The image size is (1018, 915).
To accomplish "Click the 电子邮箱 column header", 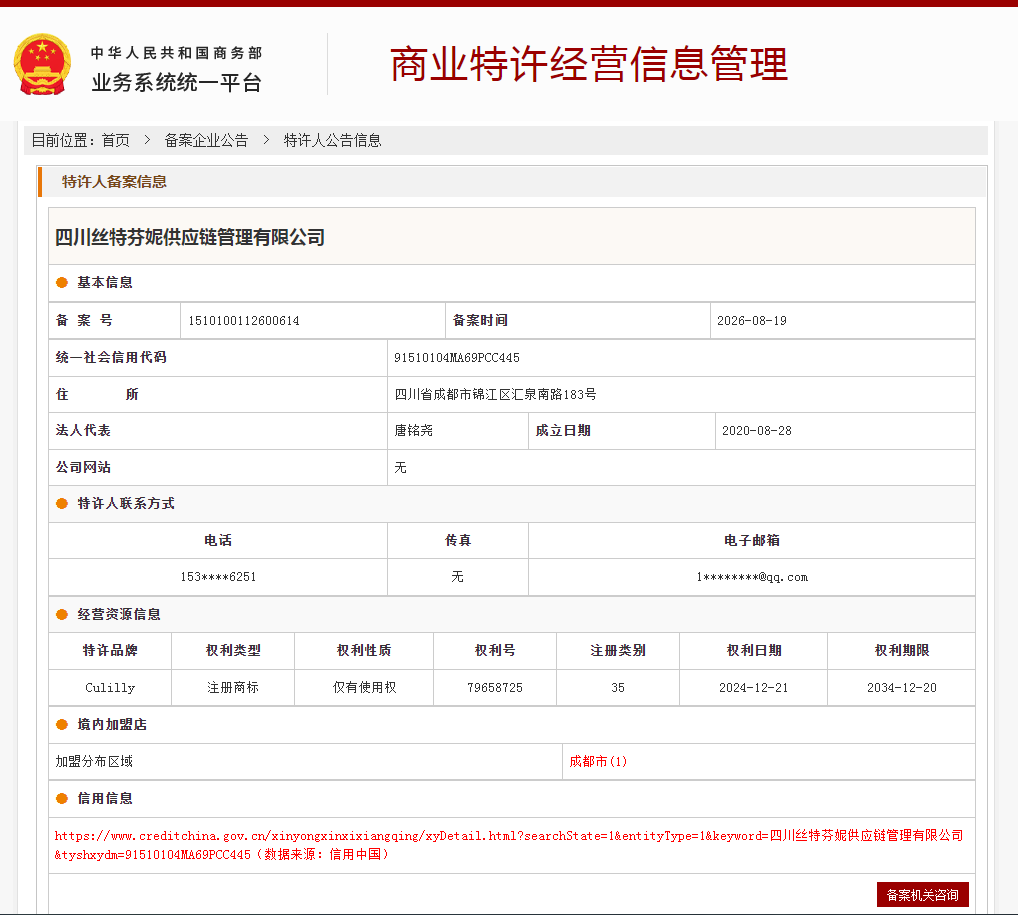I will point(752,540).
